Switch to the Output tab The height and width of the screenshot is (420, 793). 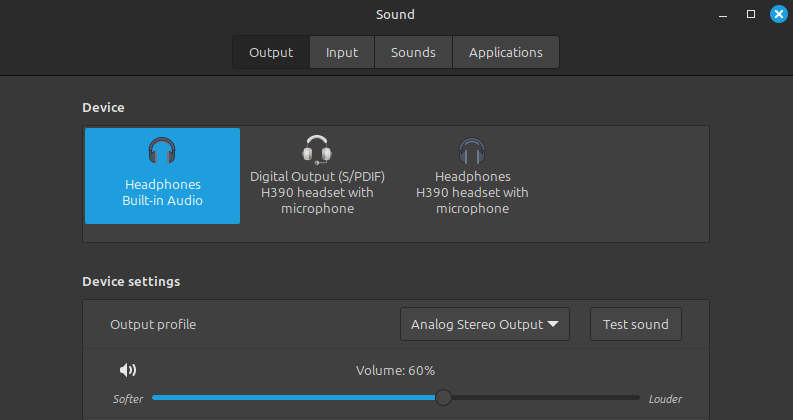271,52
